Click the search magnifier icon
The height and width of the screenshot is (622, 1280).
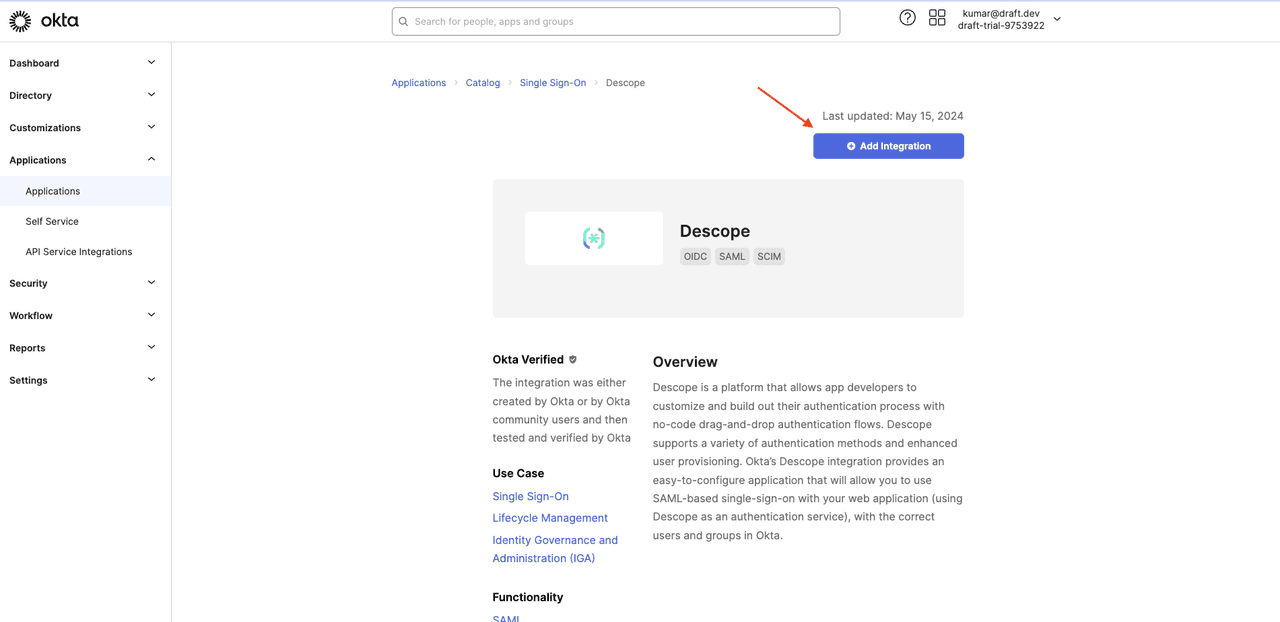[x=404, y=21]
